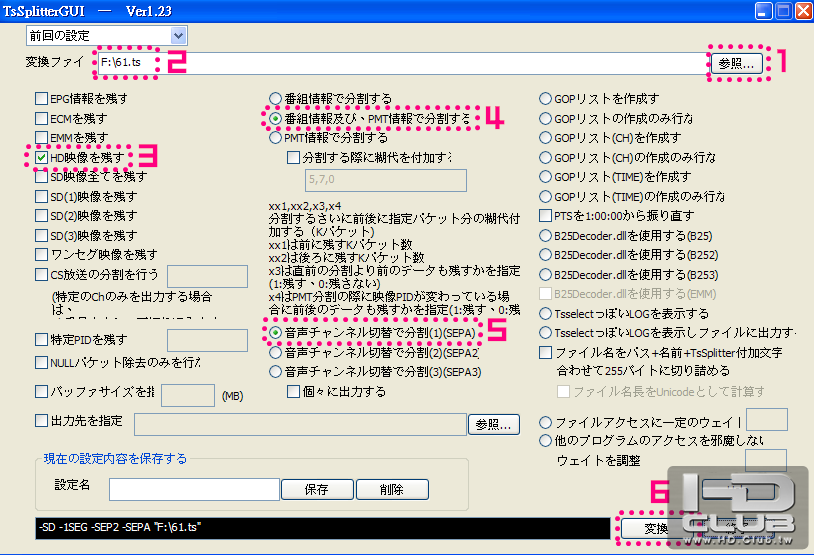Click the black command line text box

pyautogui.click(x=323, y=528)
